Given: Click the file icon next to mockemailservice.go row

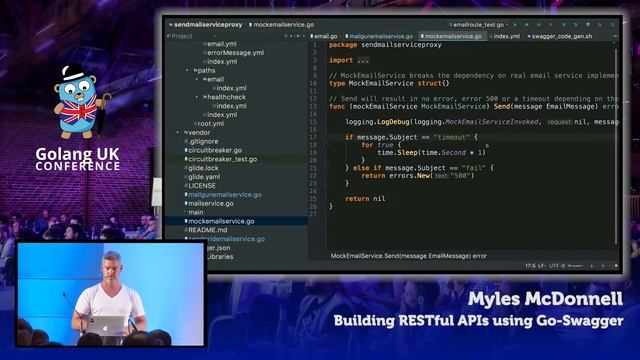Looking at the screenshot, I should 186,221.
